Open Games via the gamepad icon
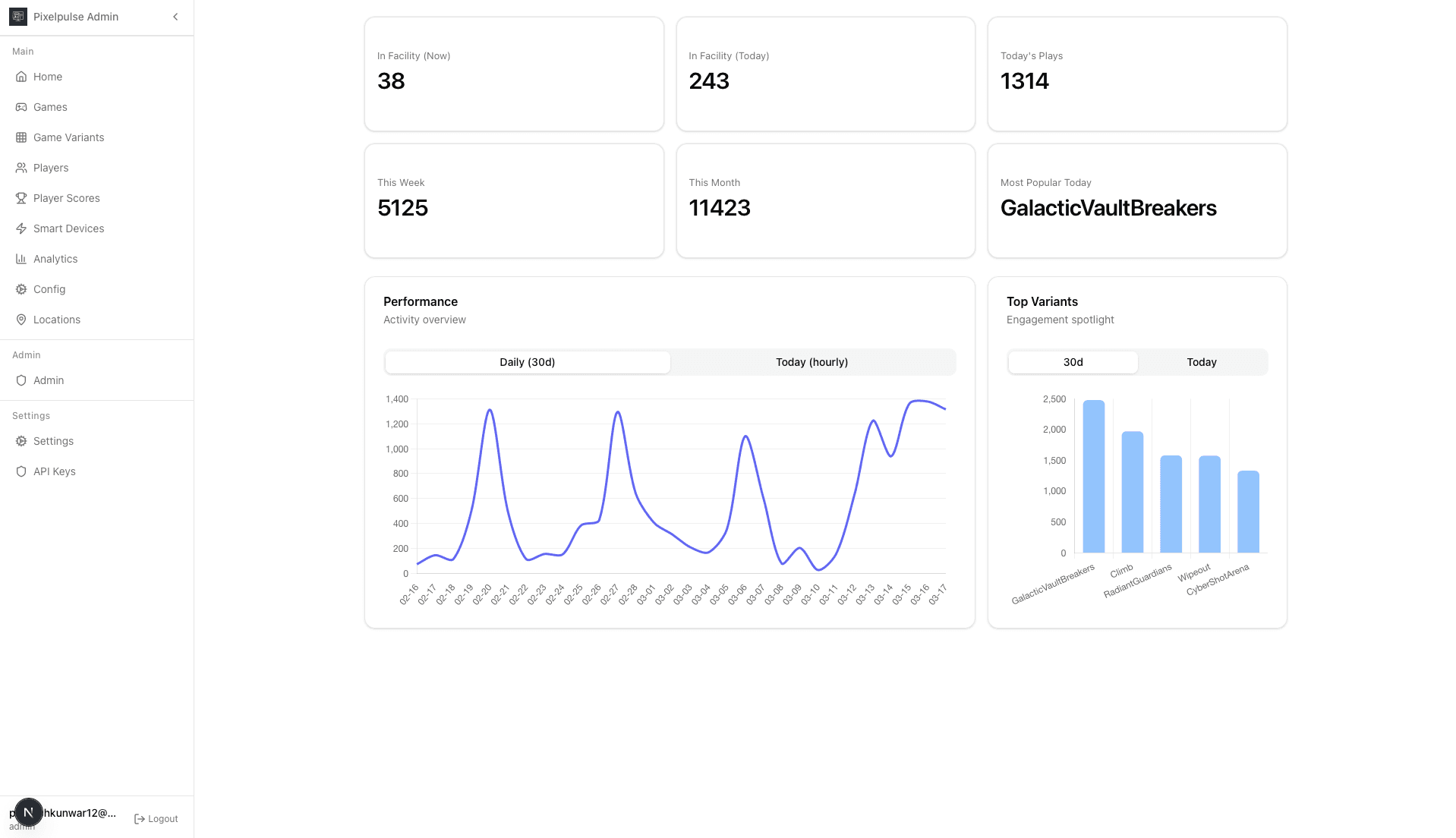 [21, 107]
